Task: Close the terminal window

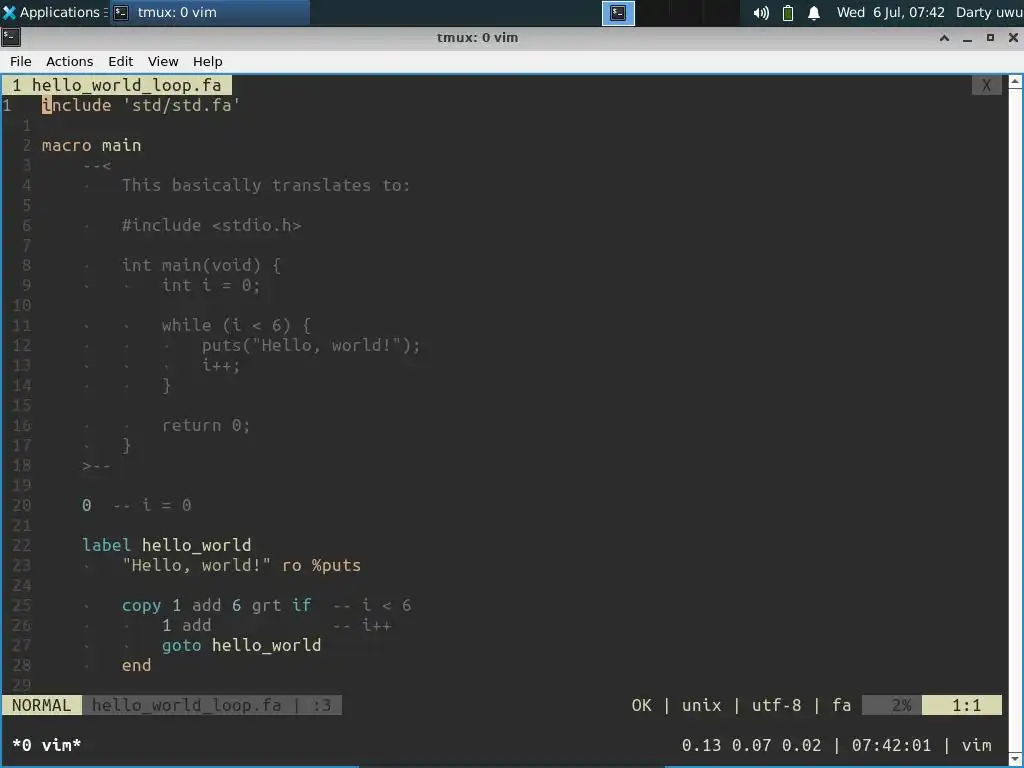Action: pyautogui.click(x=1013, y=38)
